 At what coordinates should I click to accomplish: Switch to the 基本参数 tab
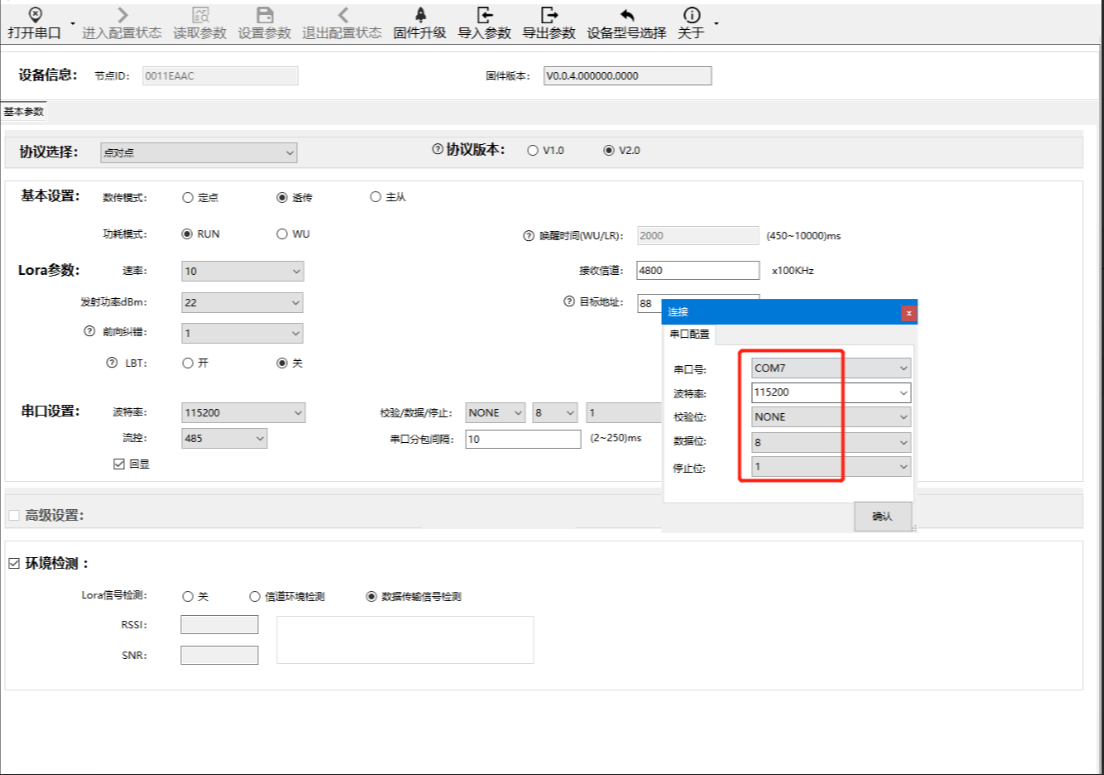pyautogui.click(x=24, y=111)
